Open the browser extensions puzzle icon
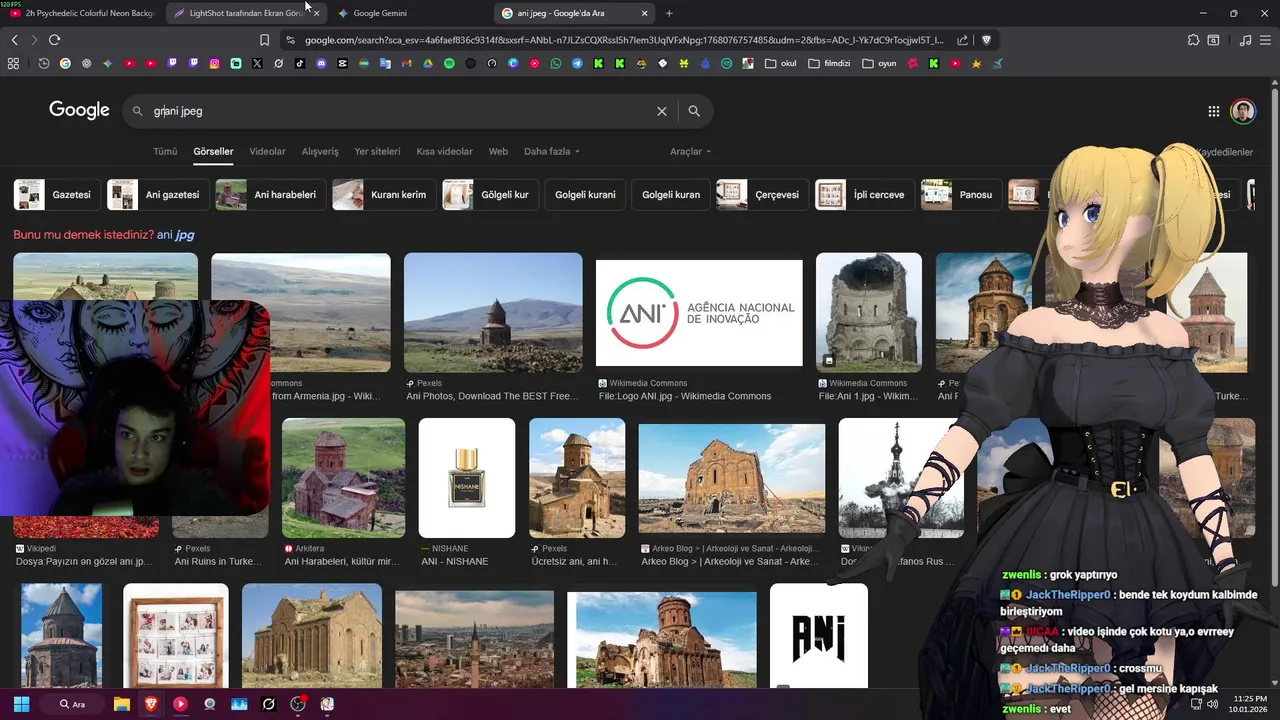This screenshot has width=1280, height=720. click(x=1193, y=40)
